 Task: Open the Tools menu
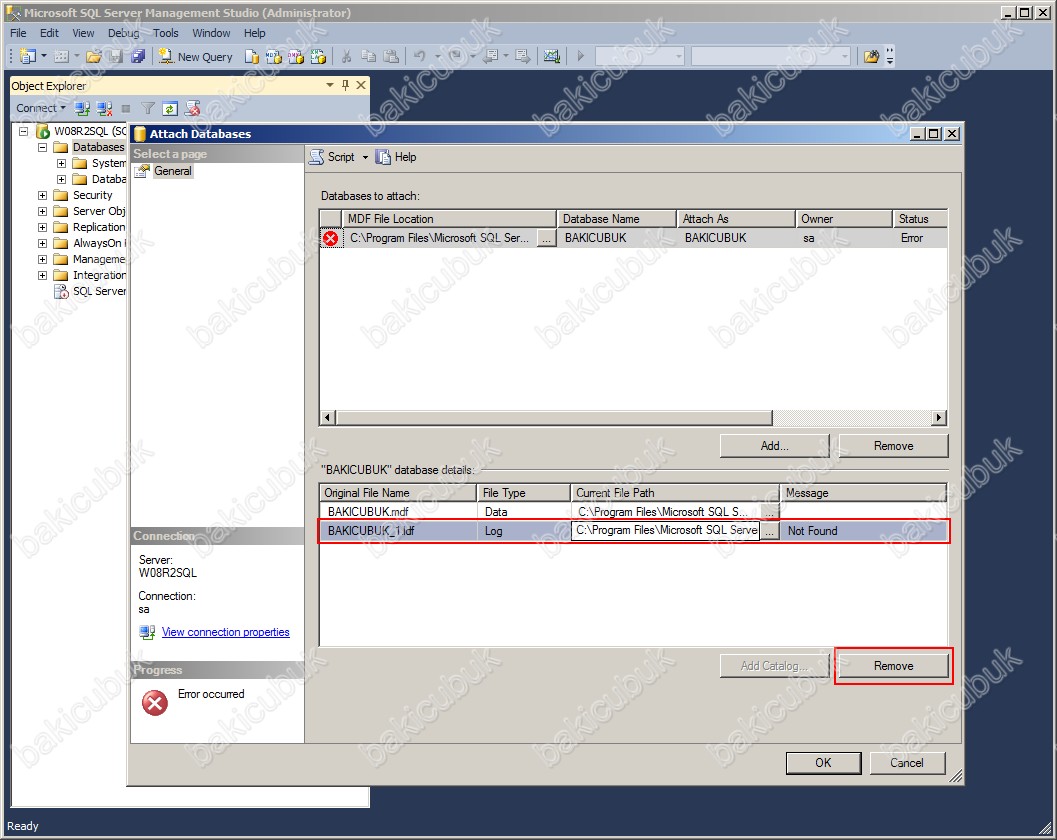coord(166,33)
